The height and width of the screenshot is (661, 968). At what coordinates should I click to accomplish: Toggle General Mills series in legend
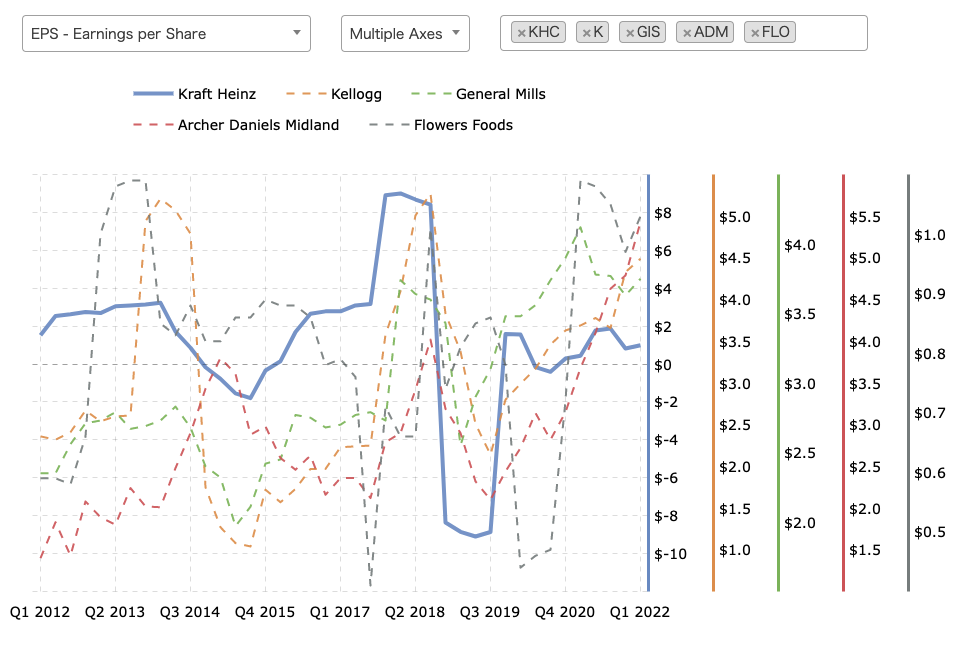[x=478, y=94]
